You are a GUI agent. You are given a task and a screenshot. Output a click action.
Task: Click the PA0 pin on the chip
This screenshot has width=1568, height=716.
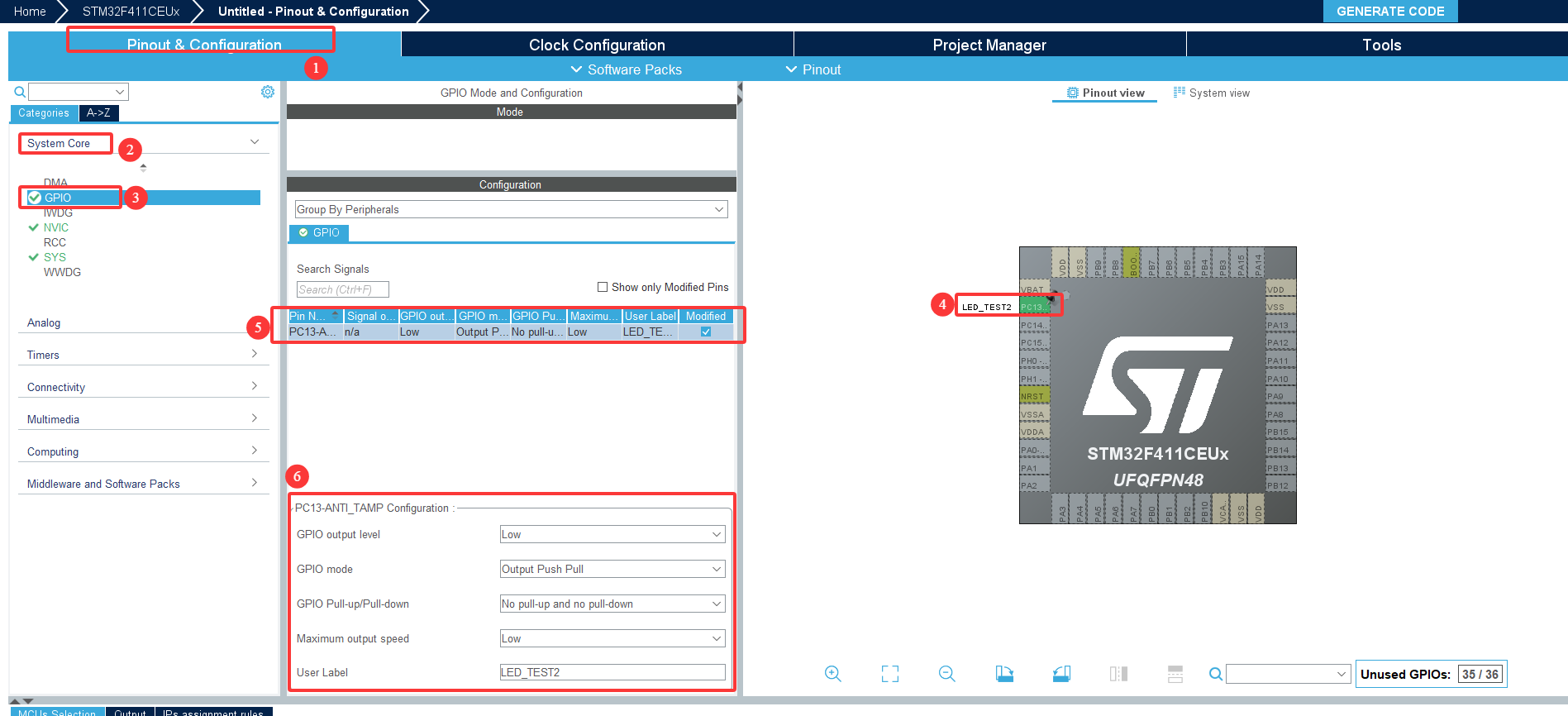tap(1034, 450)
